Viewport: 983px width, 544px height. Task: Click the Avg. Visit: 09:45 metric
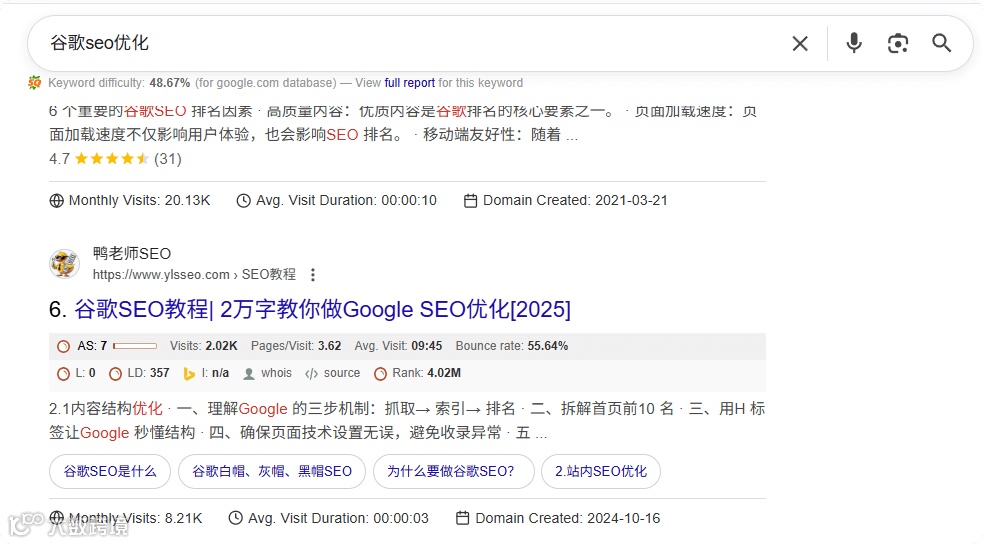pos(398,346)
